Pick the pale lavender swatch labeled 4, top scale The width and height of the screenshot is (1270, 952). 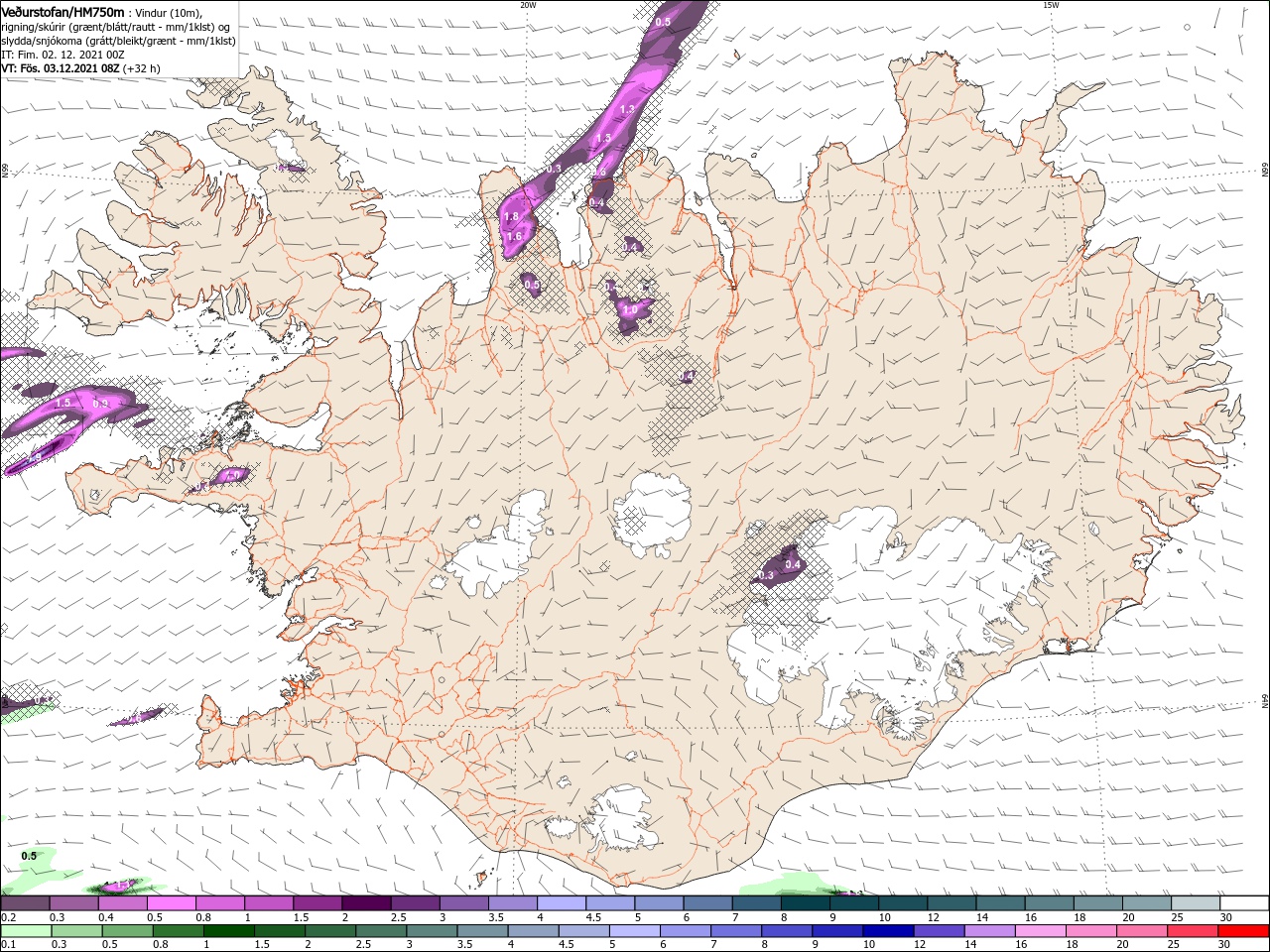562,903
